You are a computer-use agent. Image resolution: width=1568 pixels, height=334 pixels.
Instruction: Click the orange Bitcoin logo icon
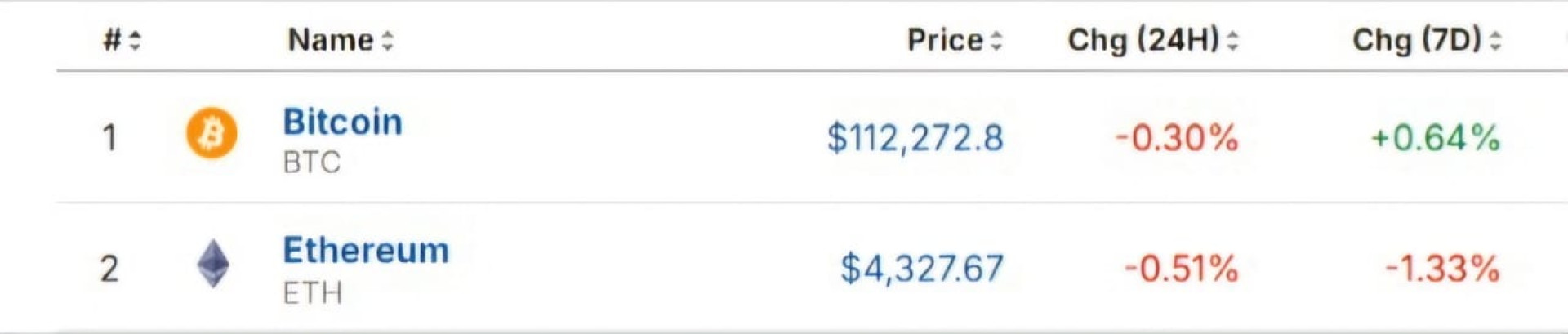pyautogui.click(x=212, y=134)
